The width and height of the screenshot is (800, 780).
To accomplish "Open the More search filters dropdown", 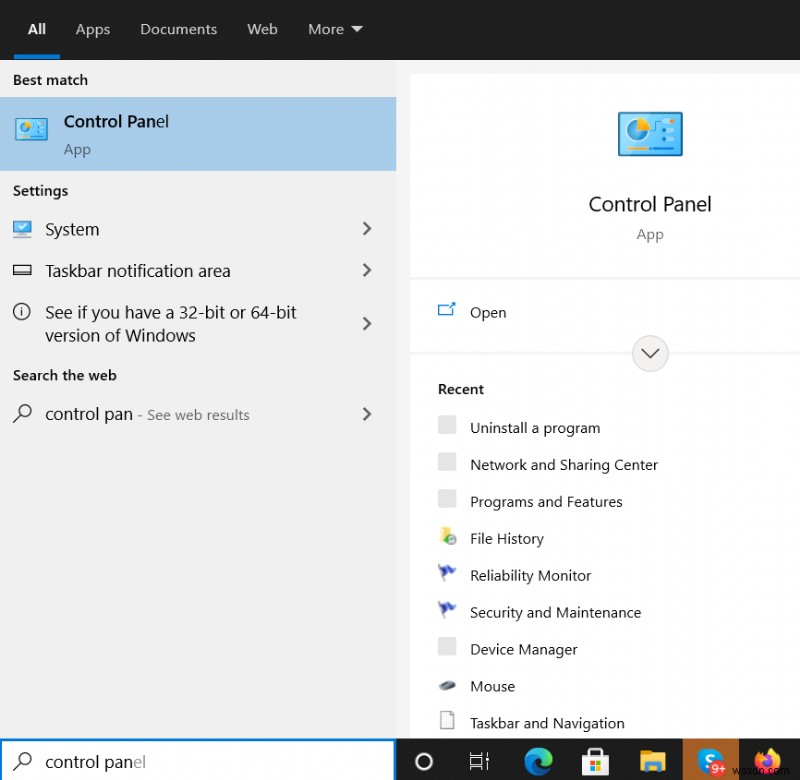I will (x=334, y=29).
